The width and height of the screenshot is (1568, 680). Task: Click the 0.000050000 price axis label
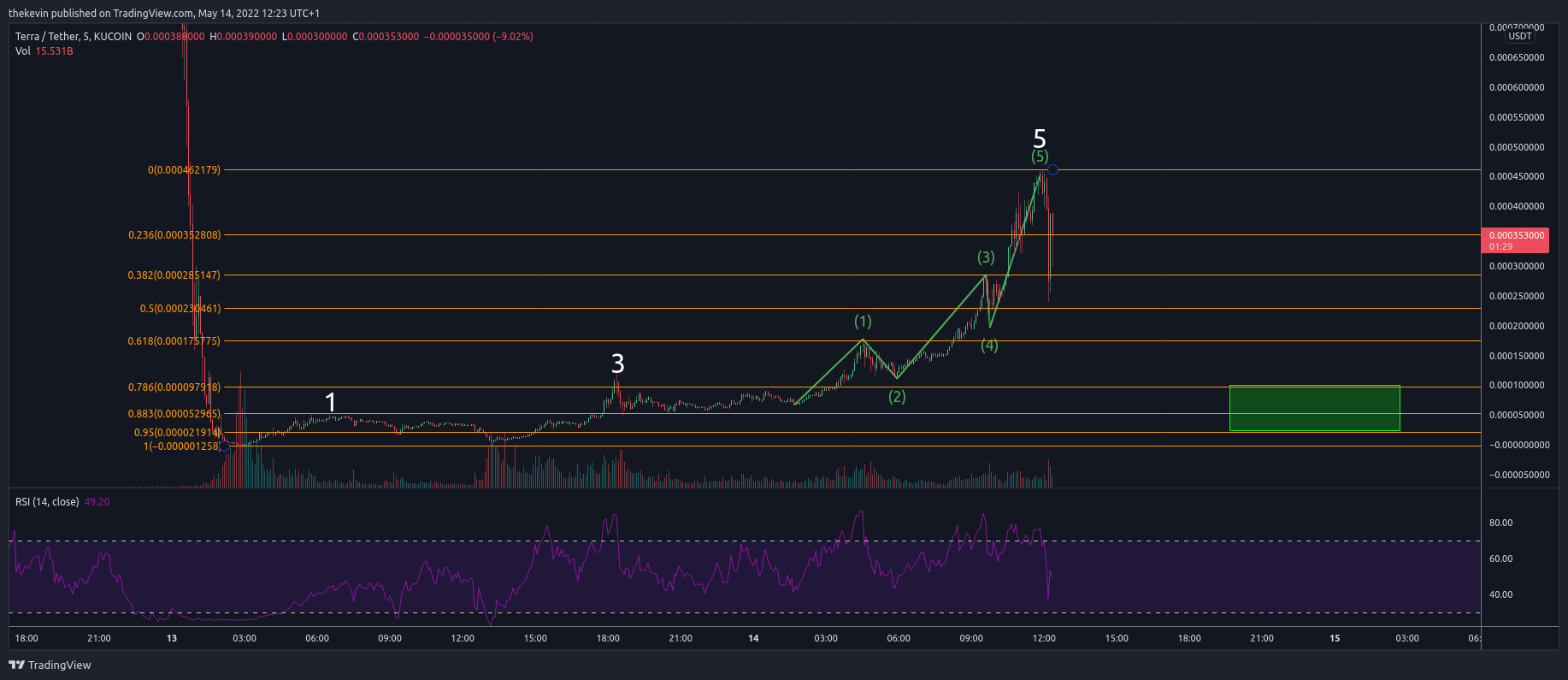[x=1517, y=416]
